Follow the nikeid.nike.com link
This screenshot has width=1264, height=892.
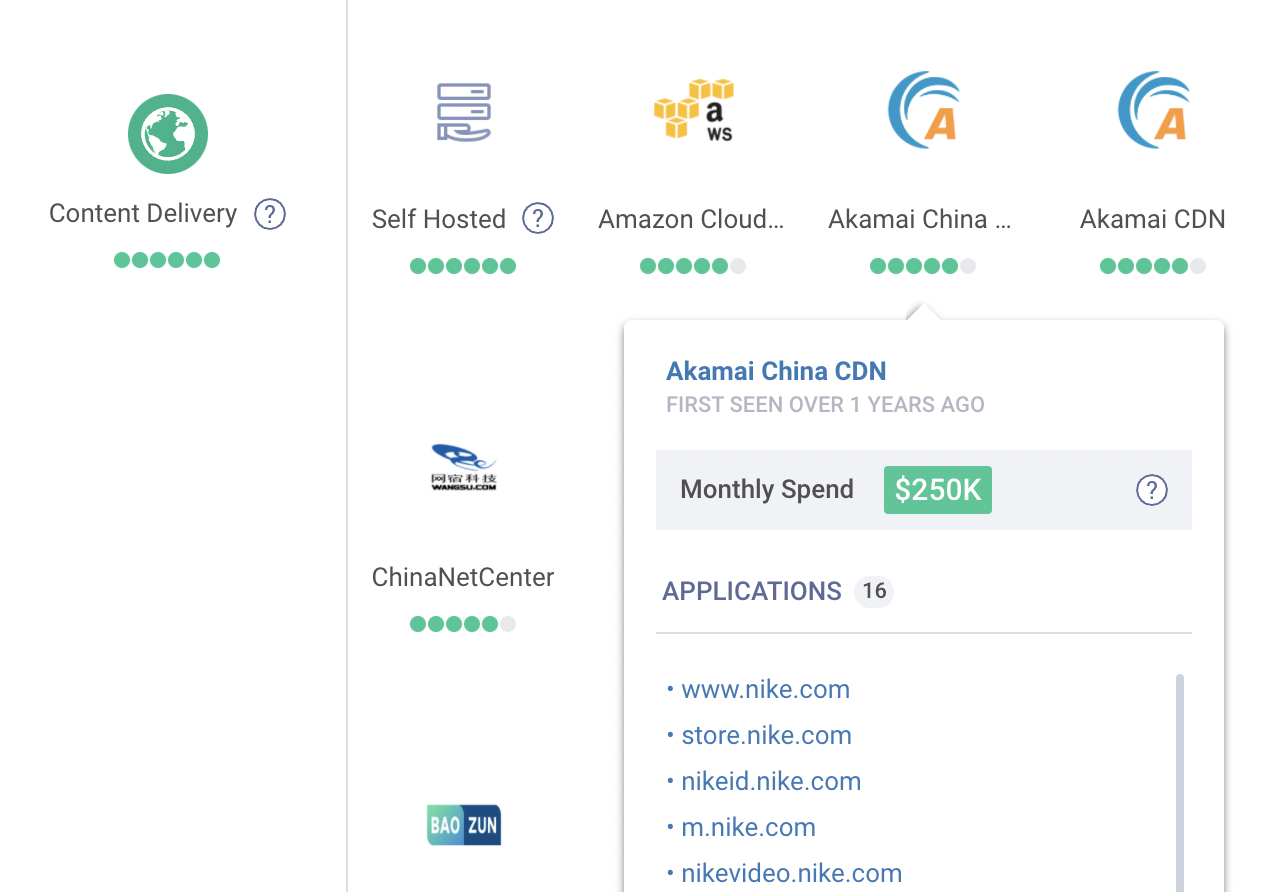tap(771, 781)
